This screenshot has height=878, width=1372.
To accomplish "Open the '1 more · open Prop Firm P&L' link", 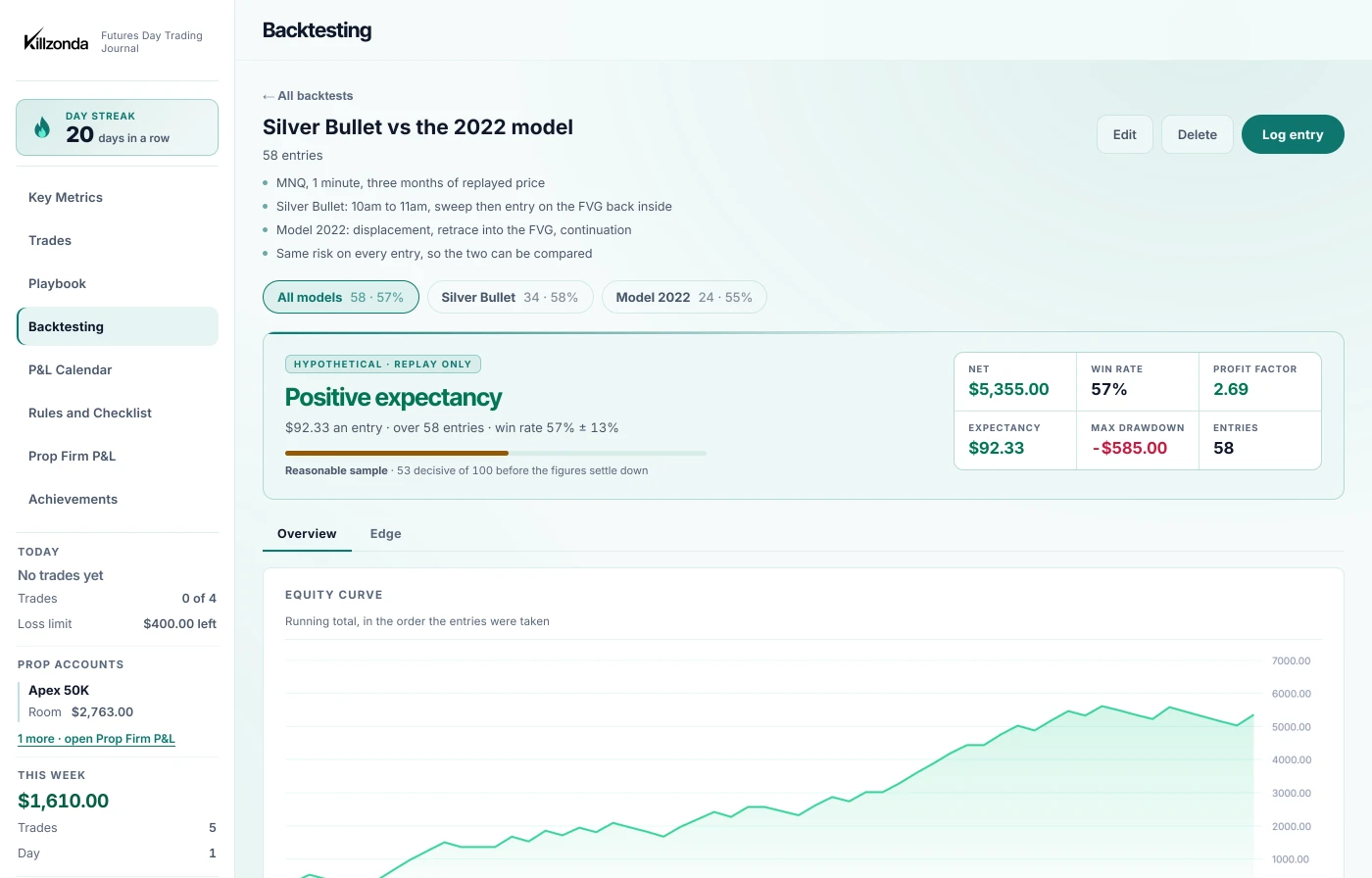I will pos(96,739).
